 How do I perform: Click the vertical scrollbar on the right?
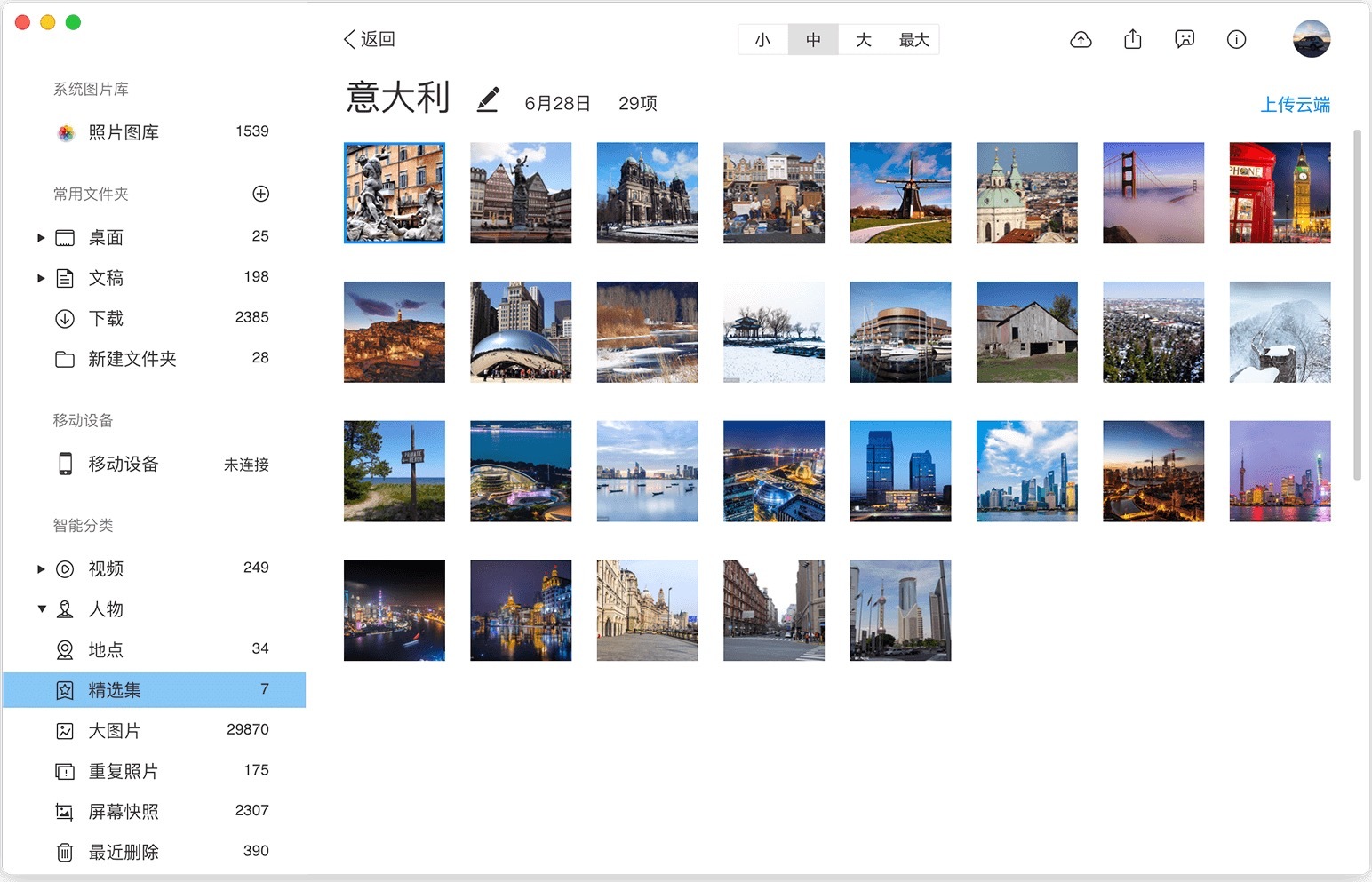[1357, 304]
